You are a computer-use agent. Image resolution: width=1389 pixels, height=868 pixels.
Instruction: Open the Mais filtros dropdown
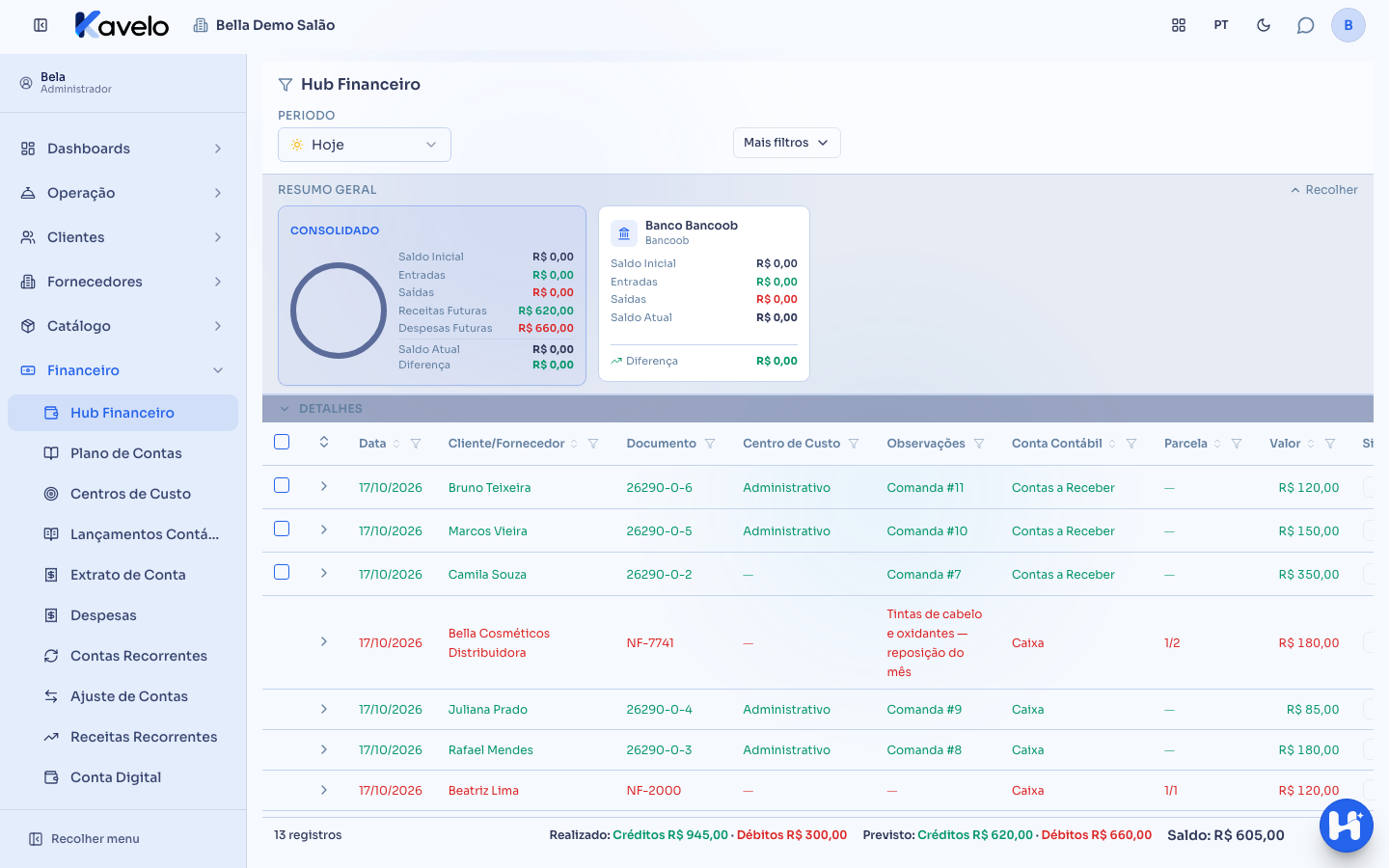coord(787,143)
